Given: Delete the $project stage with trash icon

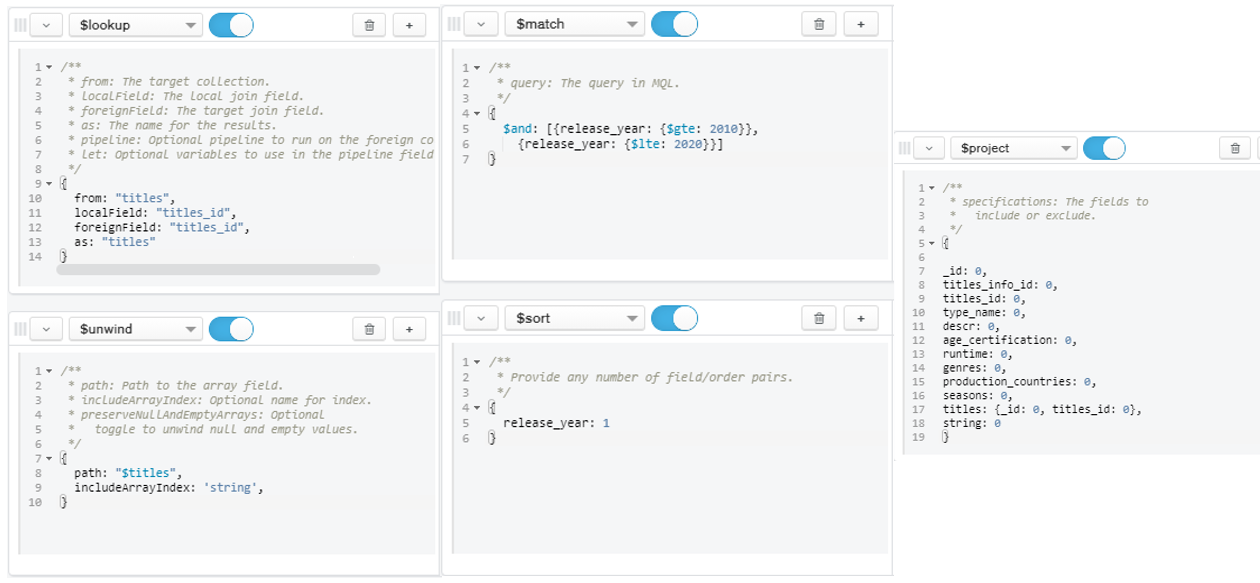Looking at the screenshot, I should [1235, 148].
